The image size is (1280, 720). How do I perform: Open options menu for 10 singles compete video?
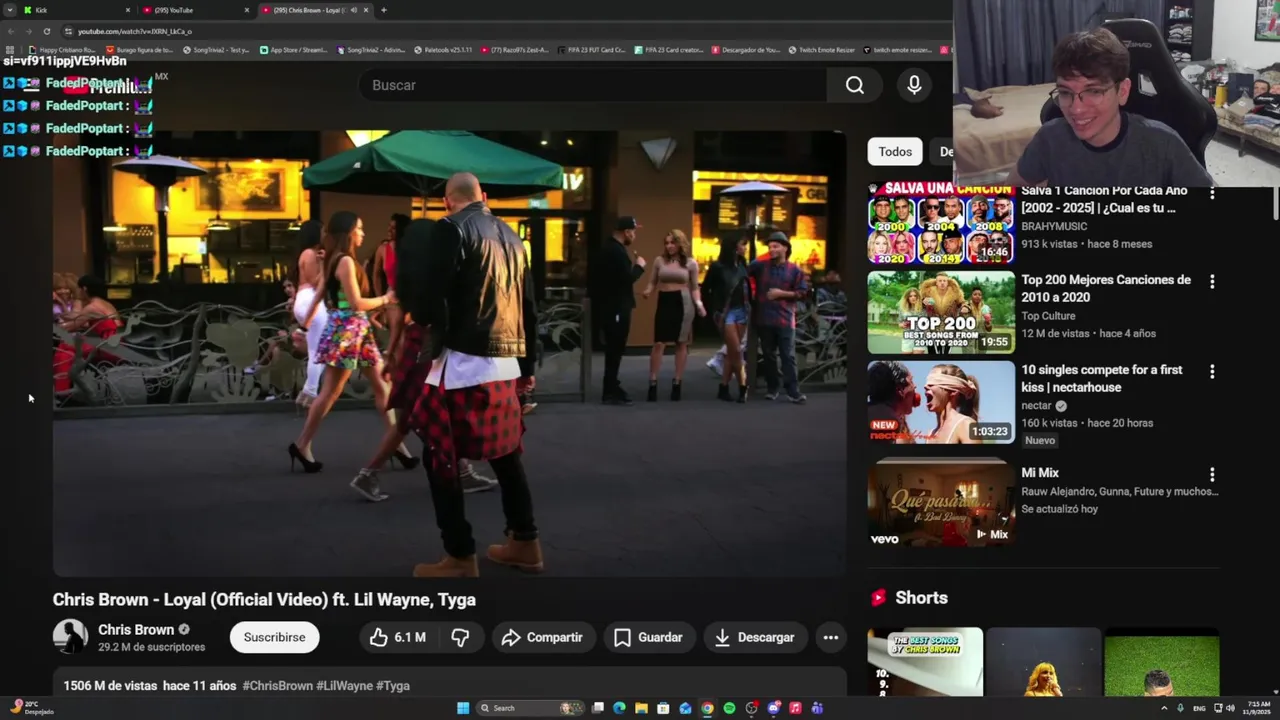[1212, 372]
